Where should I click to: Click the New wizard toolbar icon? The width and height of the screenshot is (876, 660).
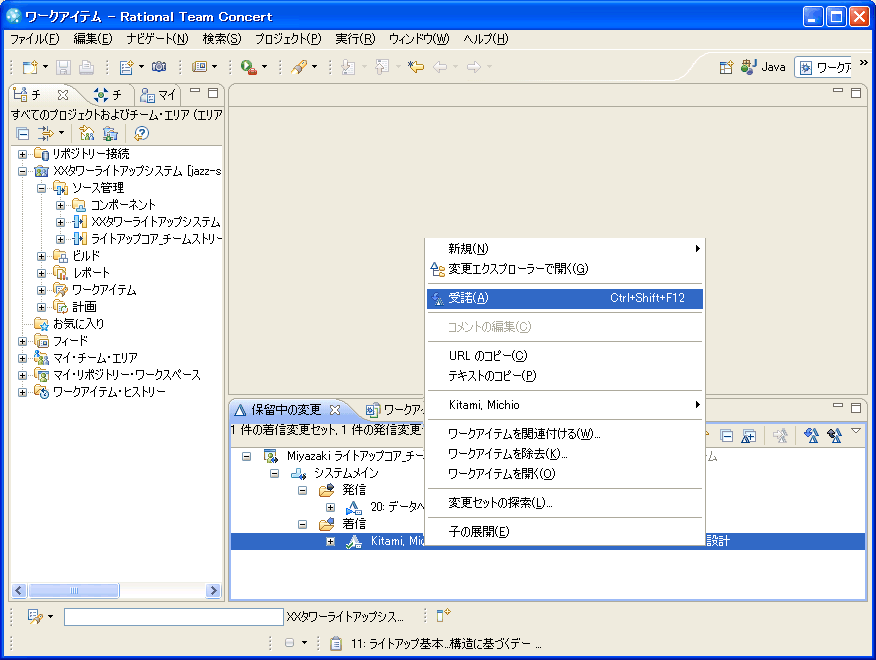pos(30,67)
